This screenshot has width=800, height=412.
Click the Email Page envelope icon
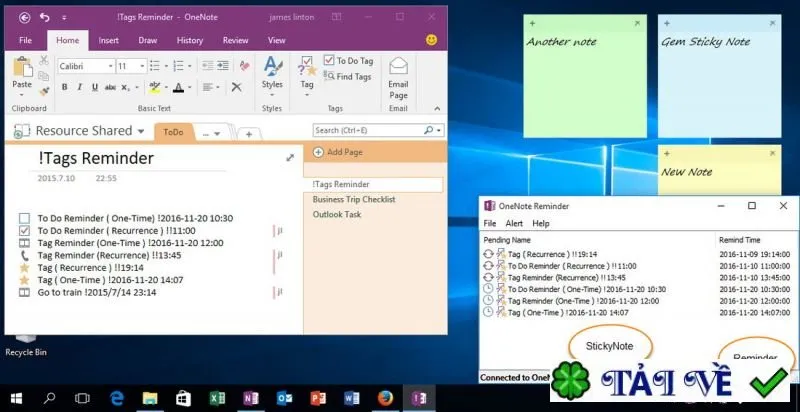[x=398, y=66]
